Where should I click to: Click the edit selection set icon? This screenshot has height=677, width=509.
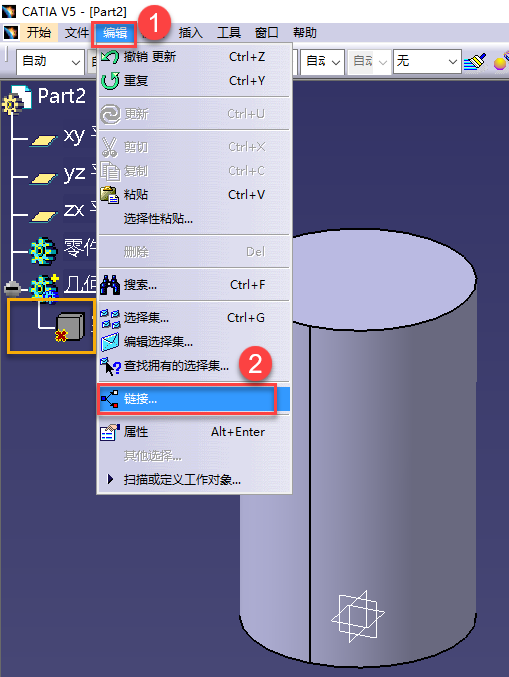click(110, 342)
